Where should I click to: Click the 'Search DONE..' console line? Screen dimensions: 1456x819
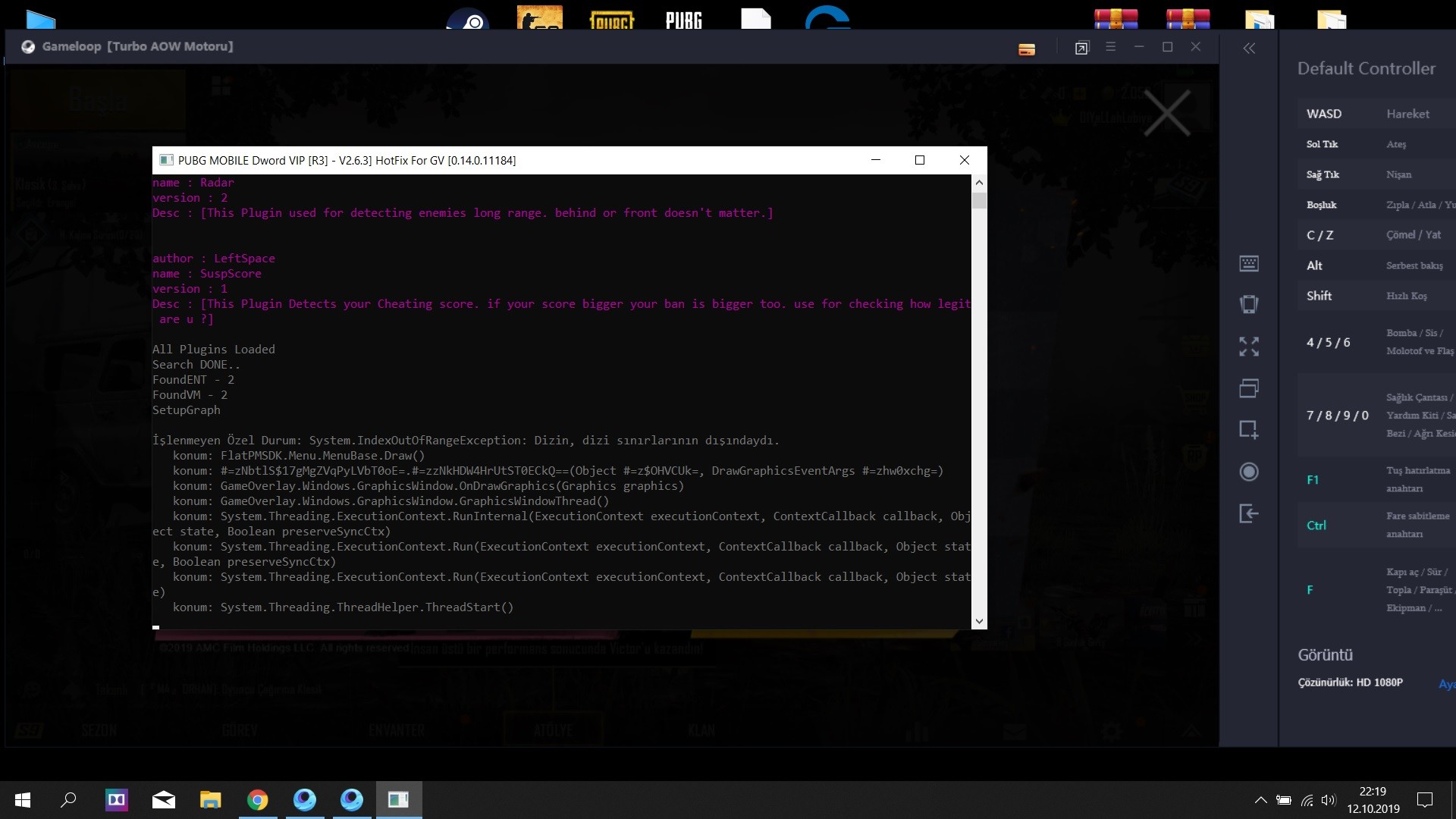(196, 365)
